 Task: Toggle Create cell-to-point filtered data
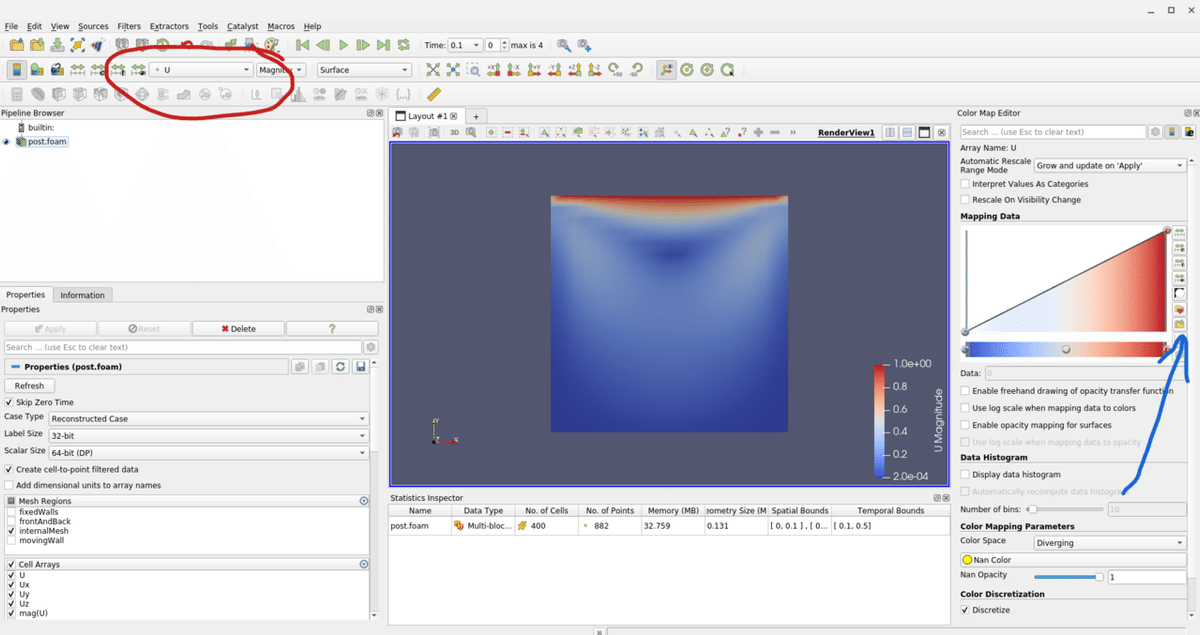[10, 469]
